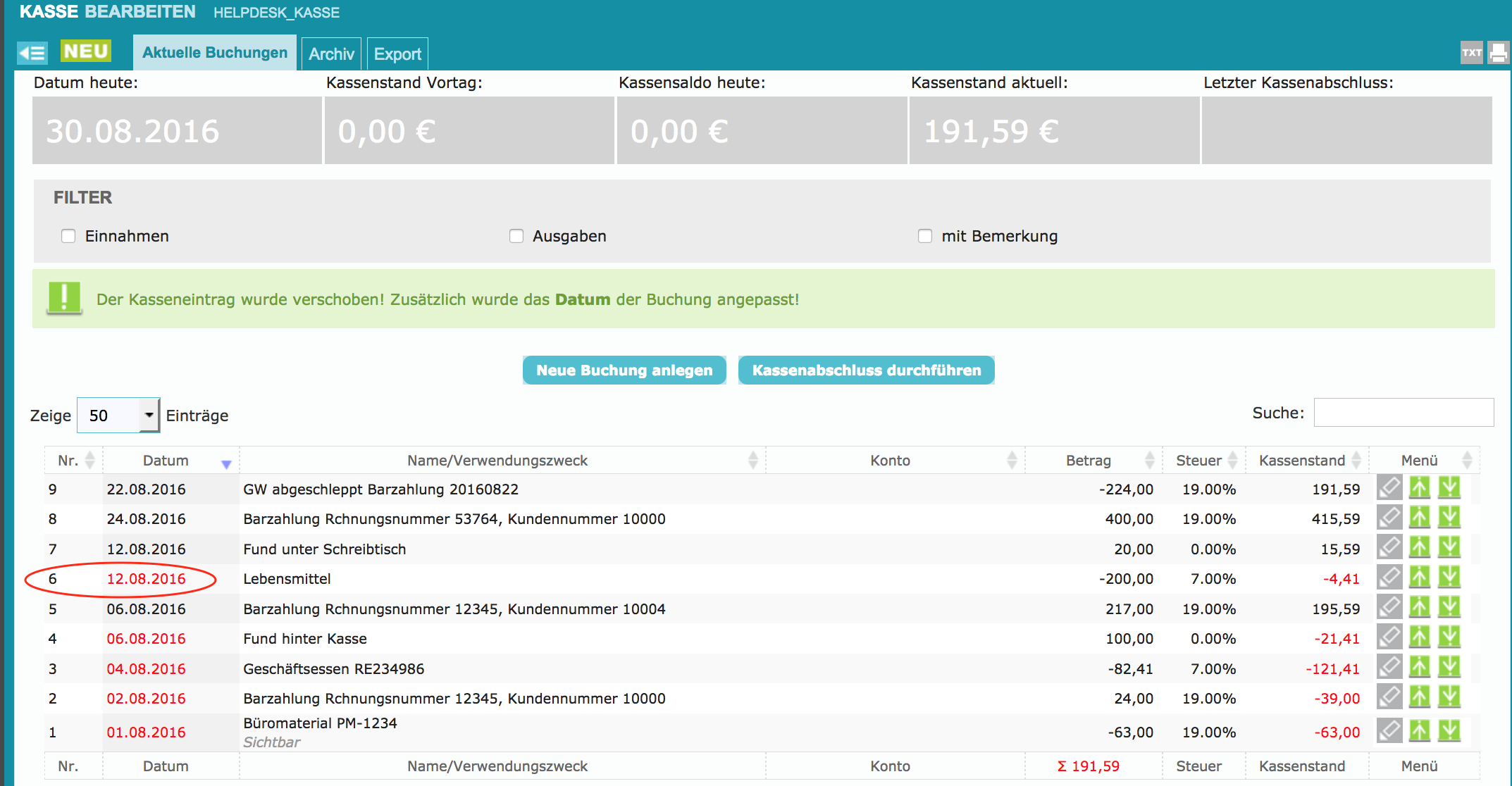Move entry 8 down with the green arrow
This screenshot has height=786, width=1512.
[x=1449, y=518]
